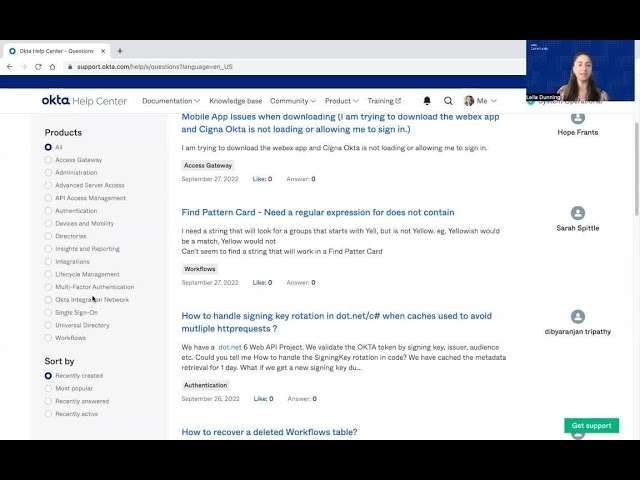640x480 pixels.
Task: Filter by Okta Integration Network
Action: [48, 300]
